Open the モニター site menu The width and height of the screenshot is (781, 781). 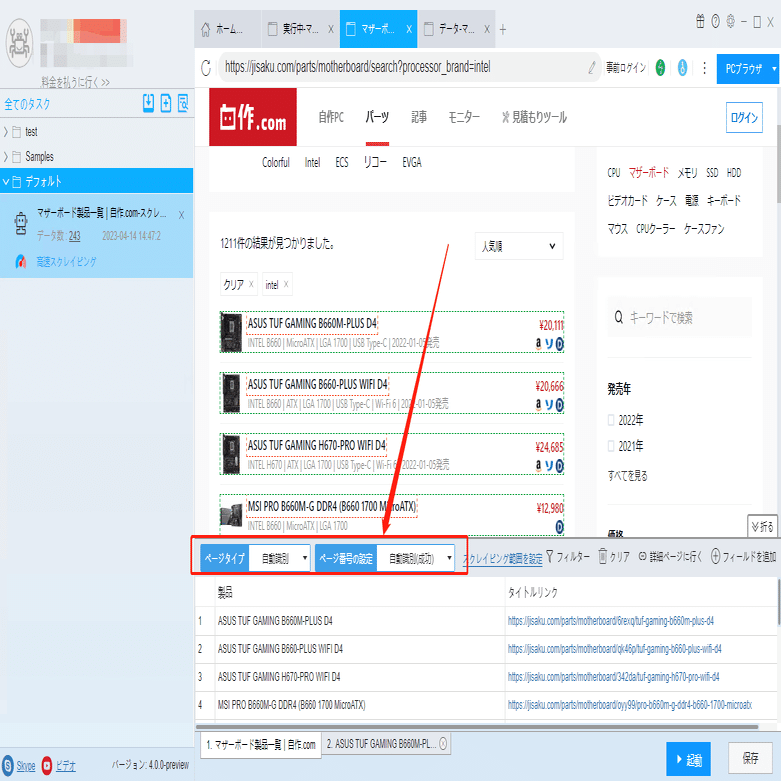pyautogui.click(x=464, y=117)
